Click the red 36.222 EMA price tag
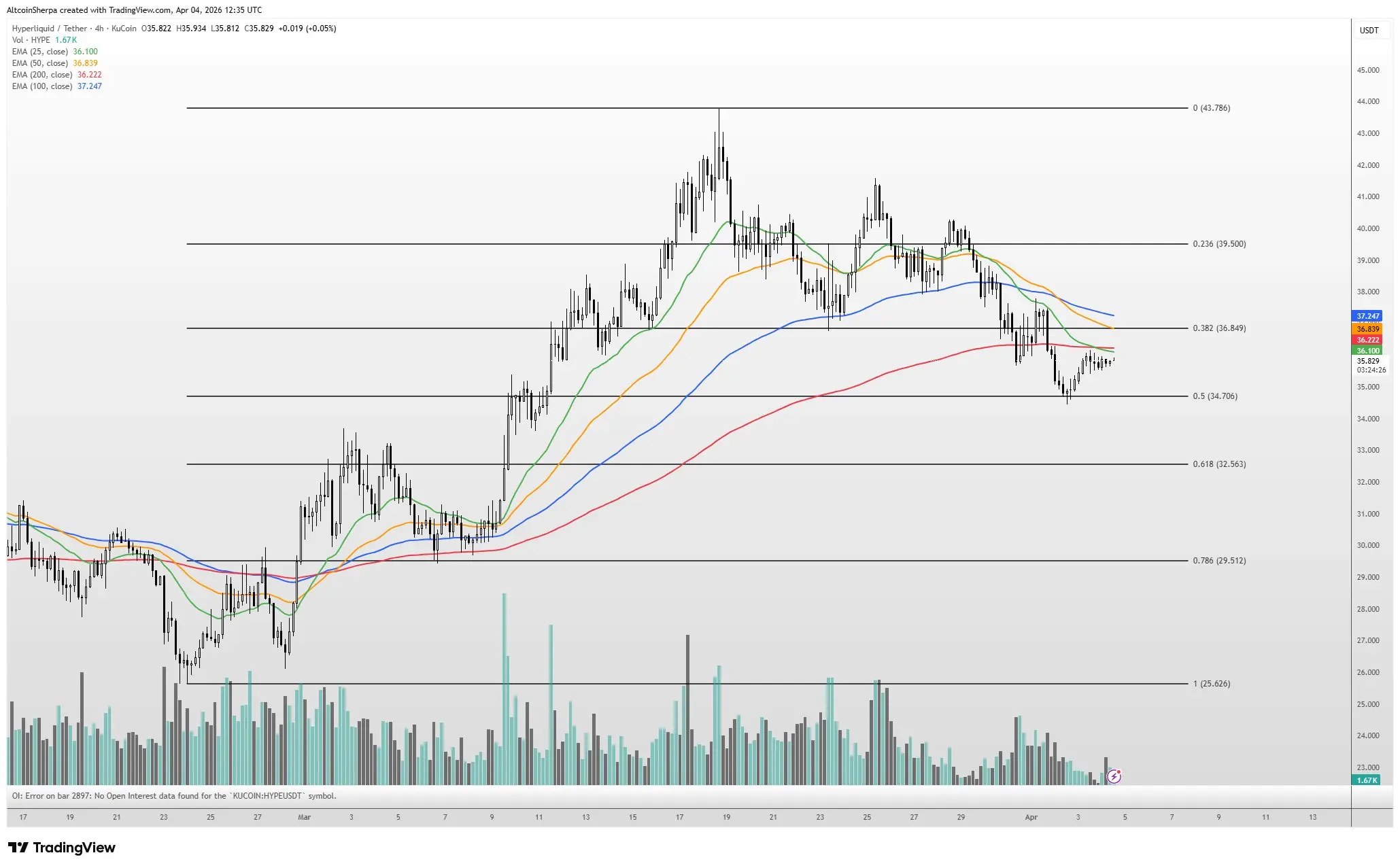 pos(1367,340)
